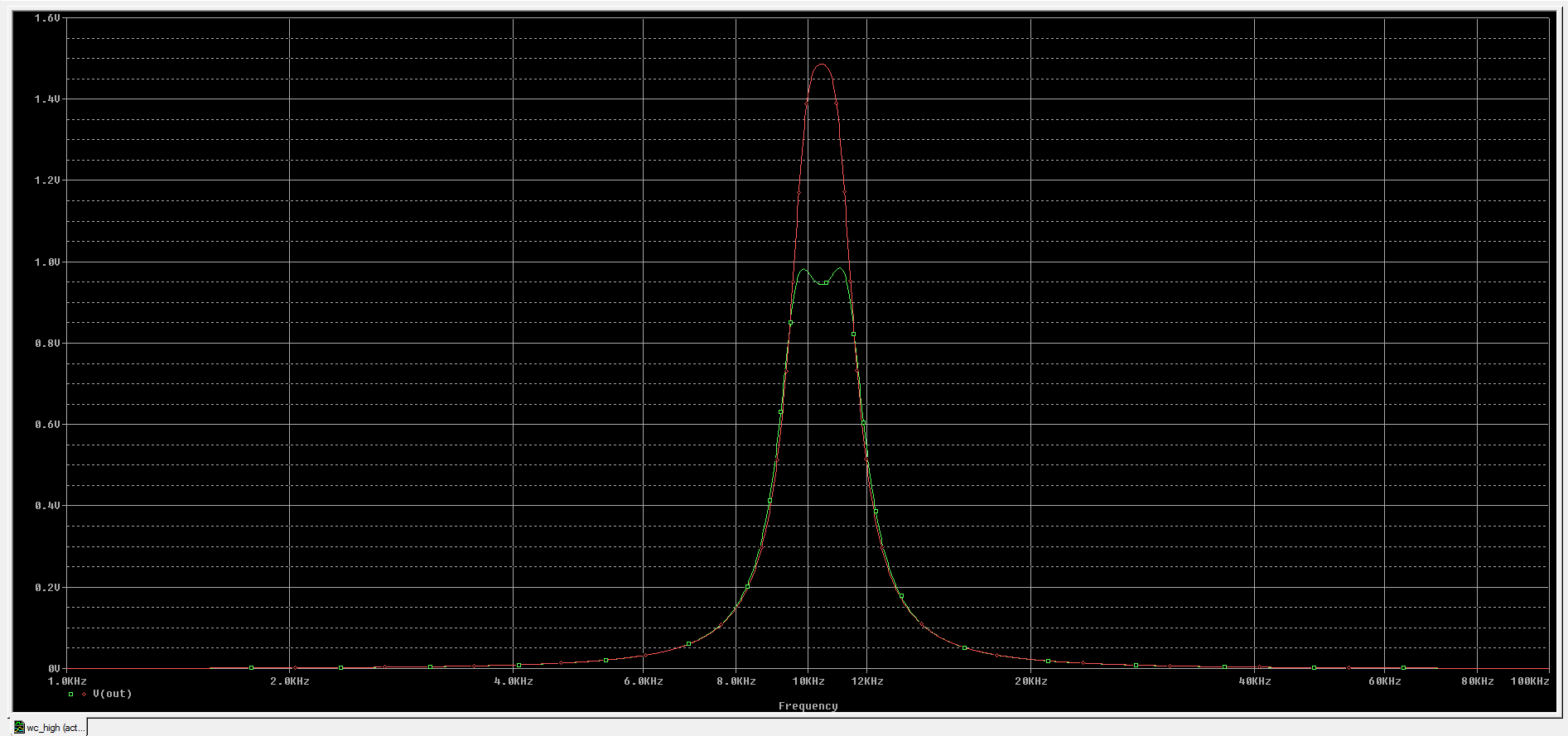1568x736 pixels.
Task: Switch to the wc_high plot tab
Action: 49,728
